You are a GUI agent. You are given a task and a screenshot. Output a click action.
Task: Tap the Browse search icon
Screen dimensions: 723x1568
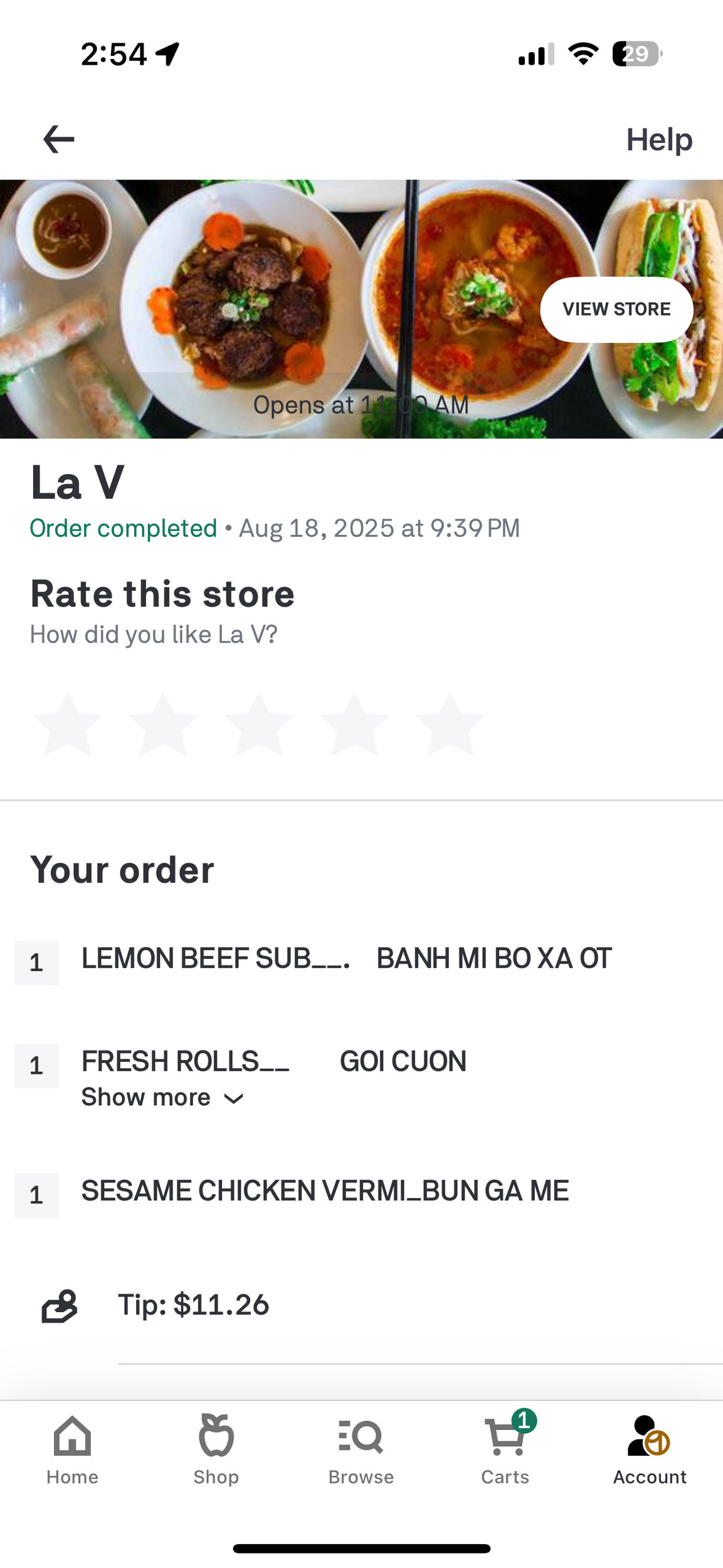click(361, 1436)
